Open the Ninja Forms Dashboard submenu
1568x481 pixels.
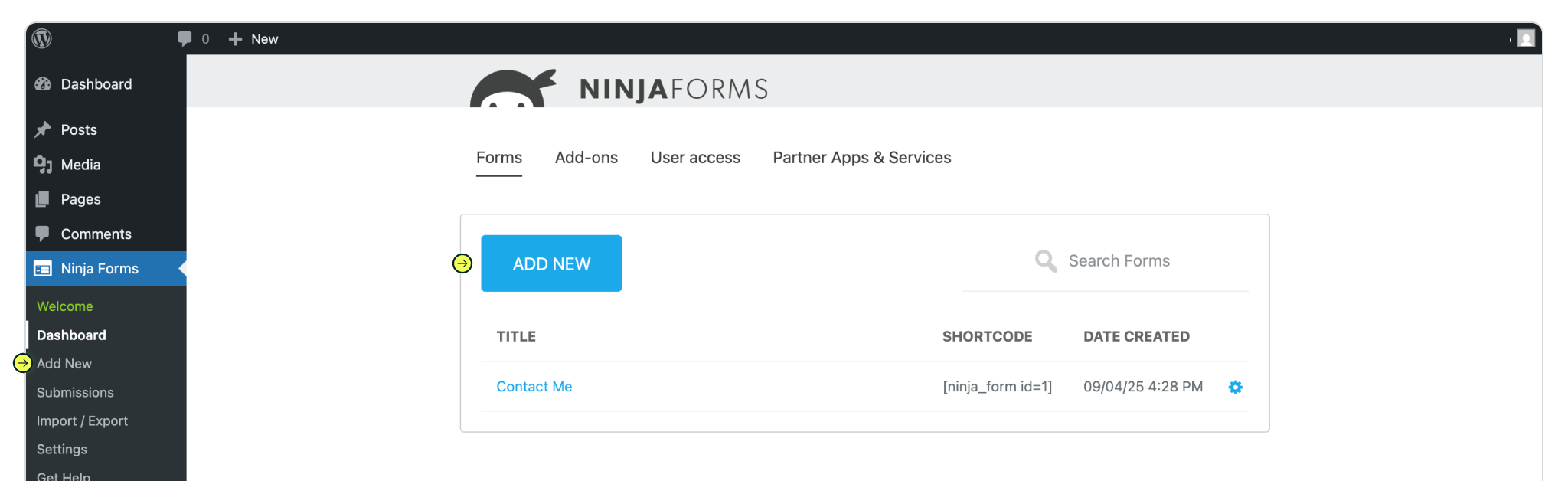[x=71, y=335]
